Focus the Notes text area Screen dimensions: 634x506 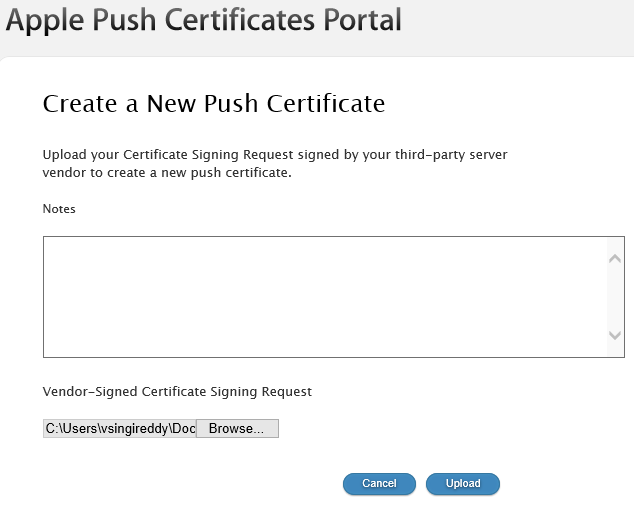[x=320, y=296]
